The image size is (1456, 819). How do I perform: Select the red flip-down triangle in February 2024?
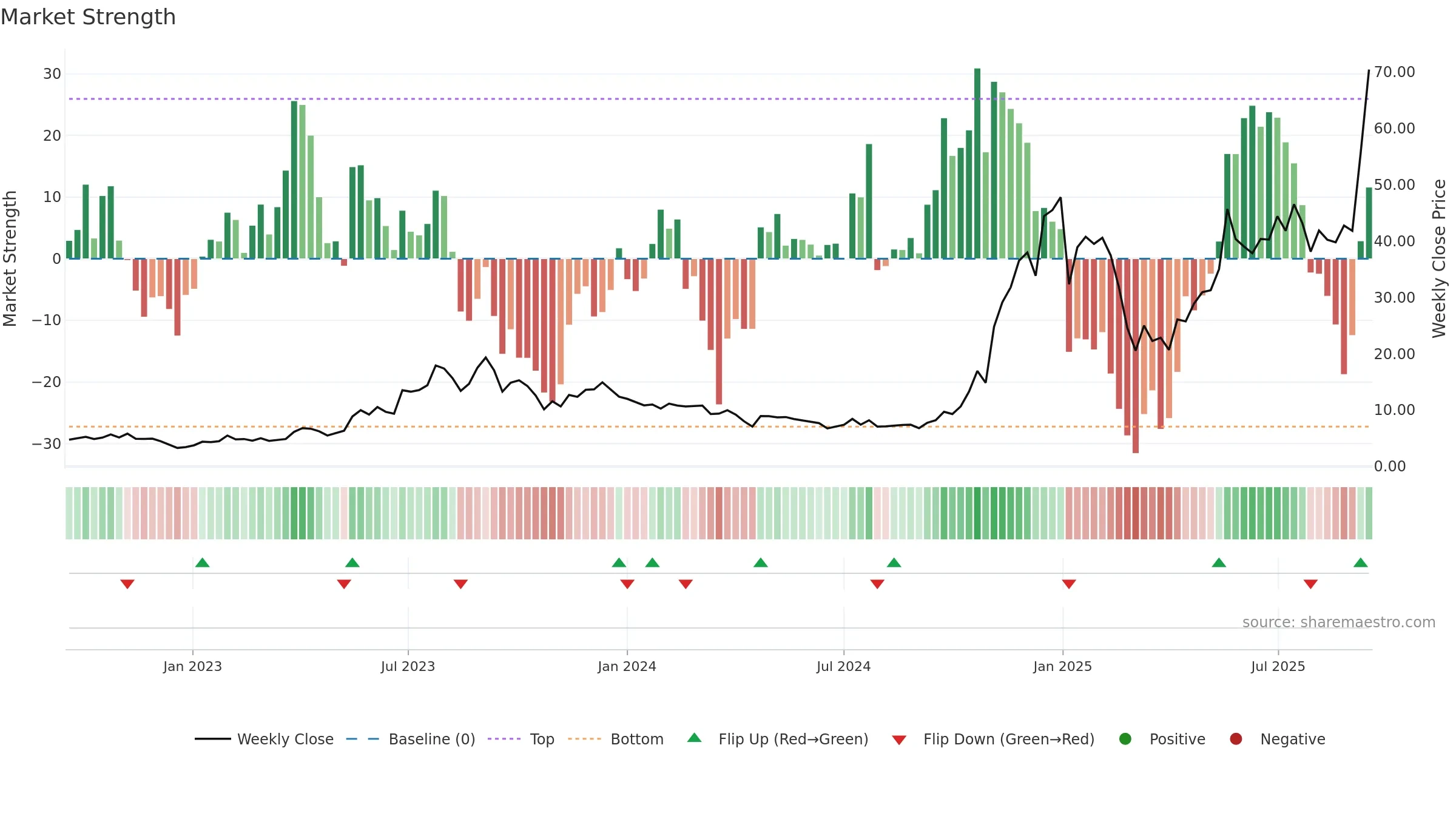[x=686, y=584]
